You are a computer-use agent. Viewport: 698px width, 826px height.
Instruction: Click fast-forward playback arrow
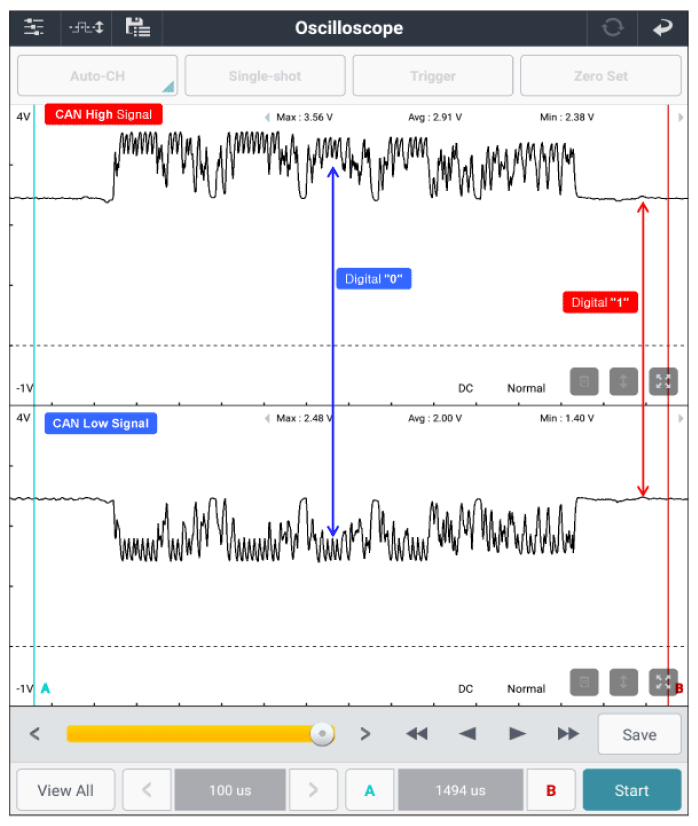[x=568, y=734]
